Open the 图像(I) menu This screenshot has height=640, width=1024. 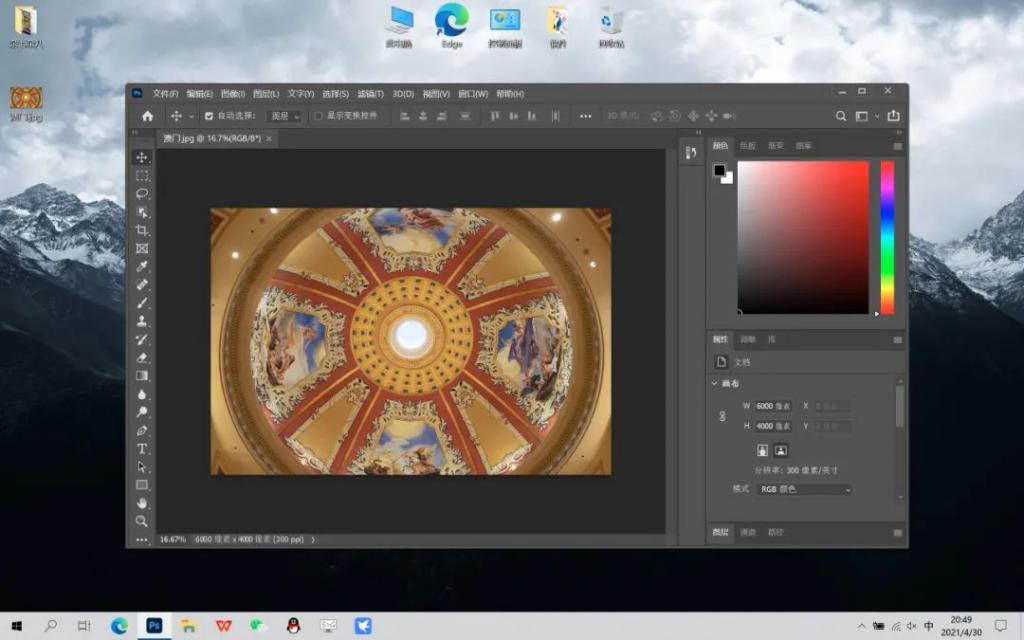pos(232,94)
